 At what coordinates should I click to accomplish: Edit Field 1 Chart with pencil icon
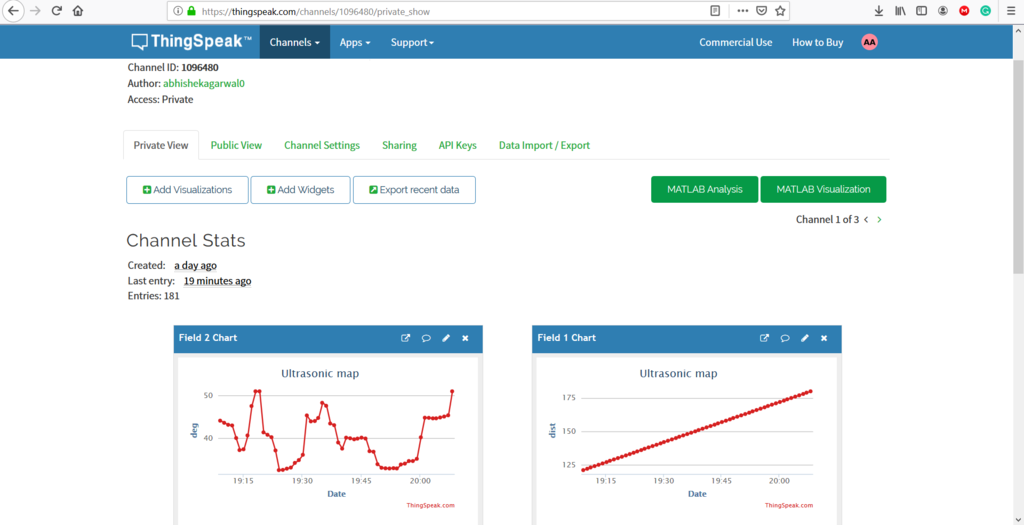tap(805, 338)
